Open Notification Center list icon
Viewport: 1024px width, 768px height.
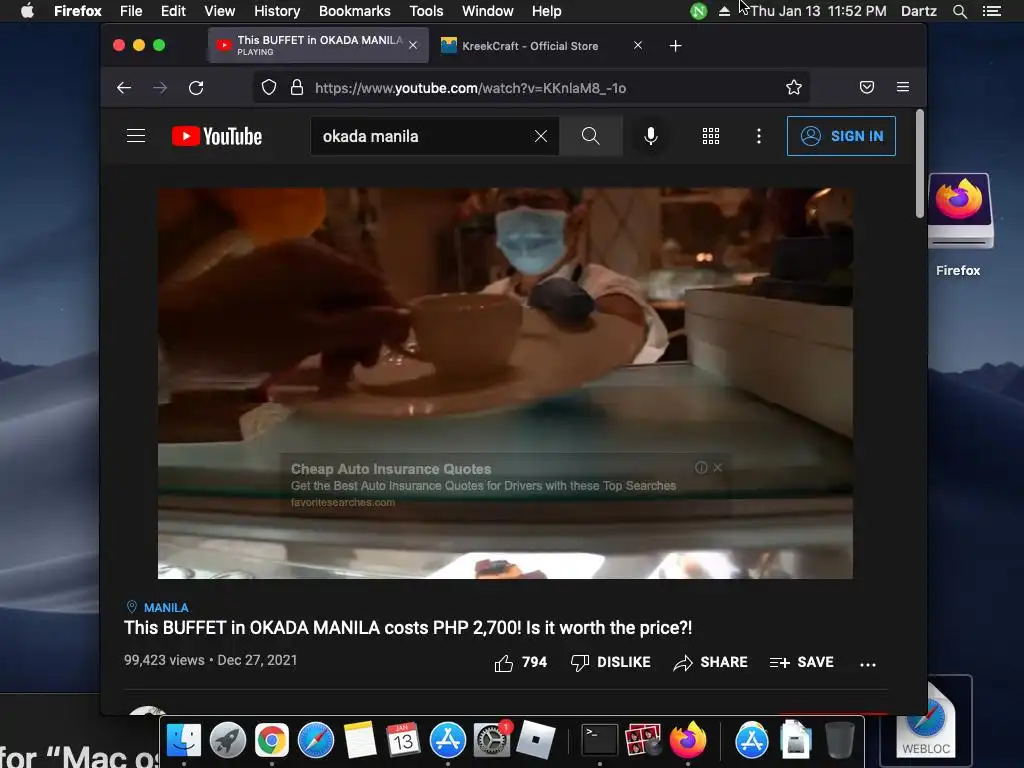[991, 11]
